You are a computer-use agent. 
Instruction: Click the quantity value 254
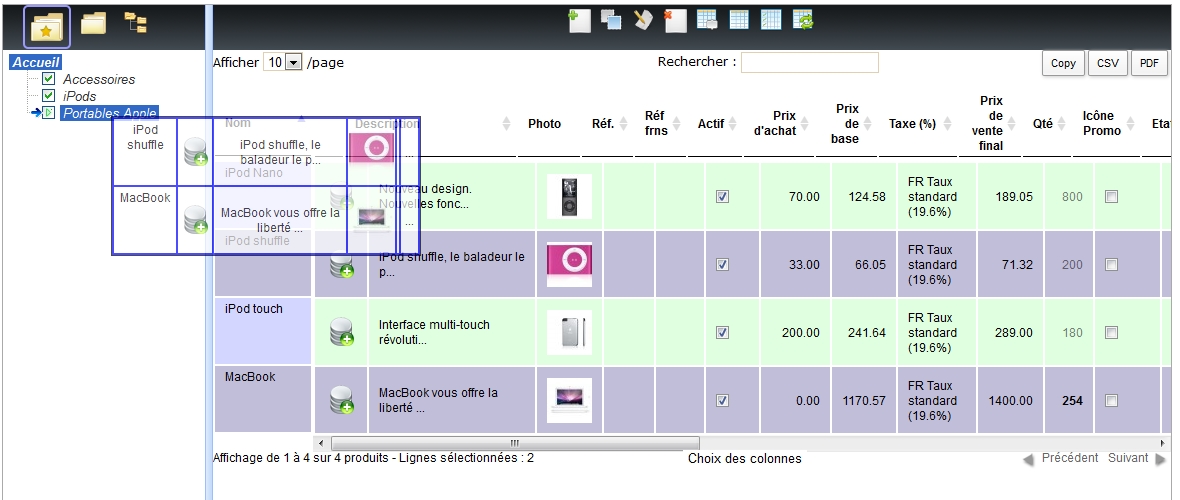(x=1072, y=401)
